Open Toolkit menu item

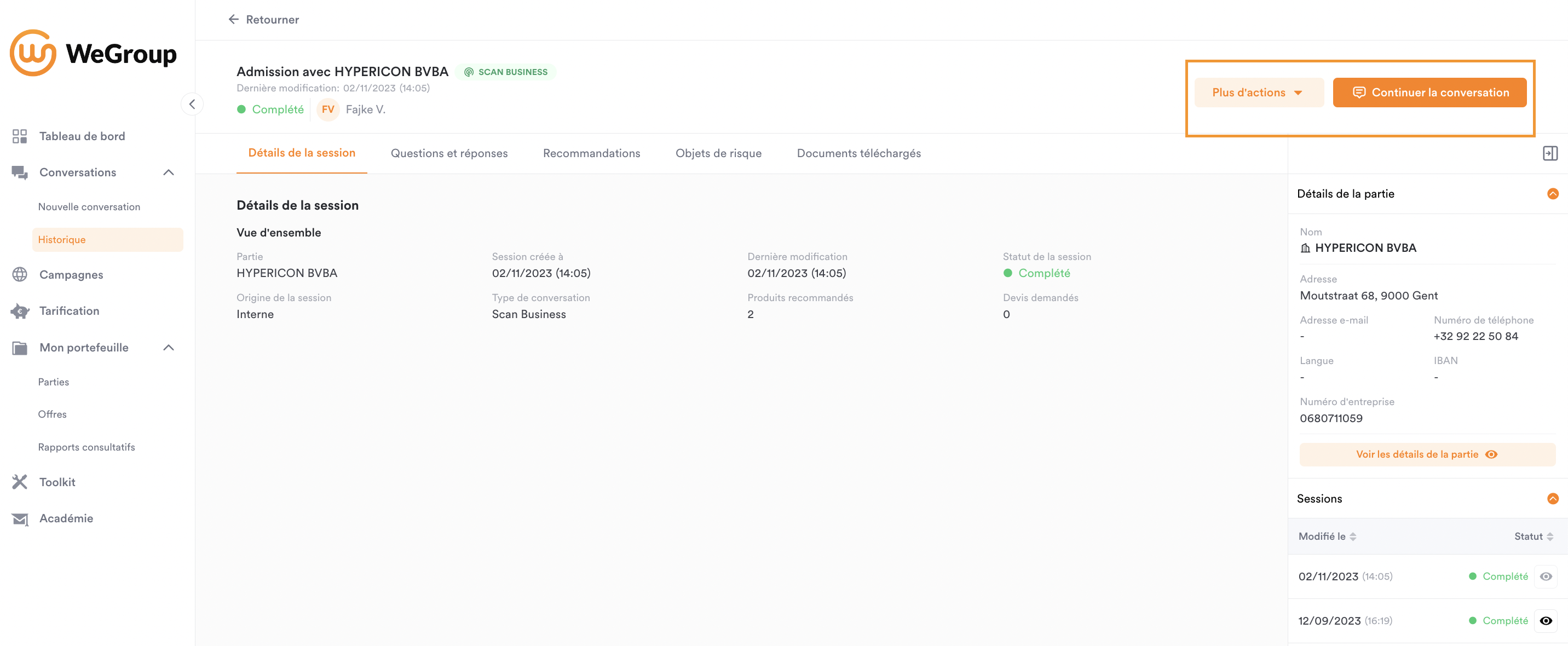coord(57,482)
